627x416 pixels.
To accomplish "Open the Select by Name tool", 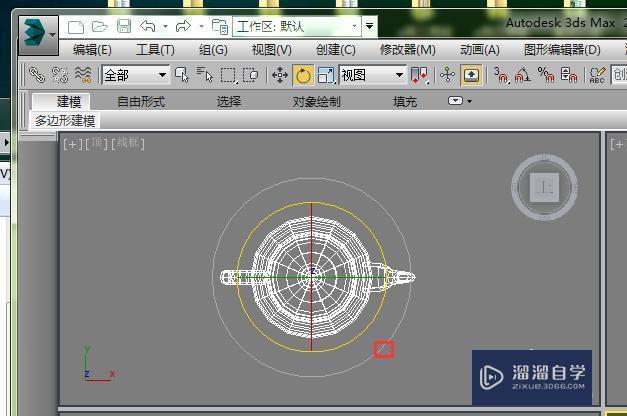I will (x=205, y=75).
